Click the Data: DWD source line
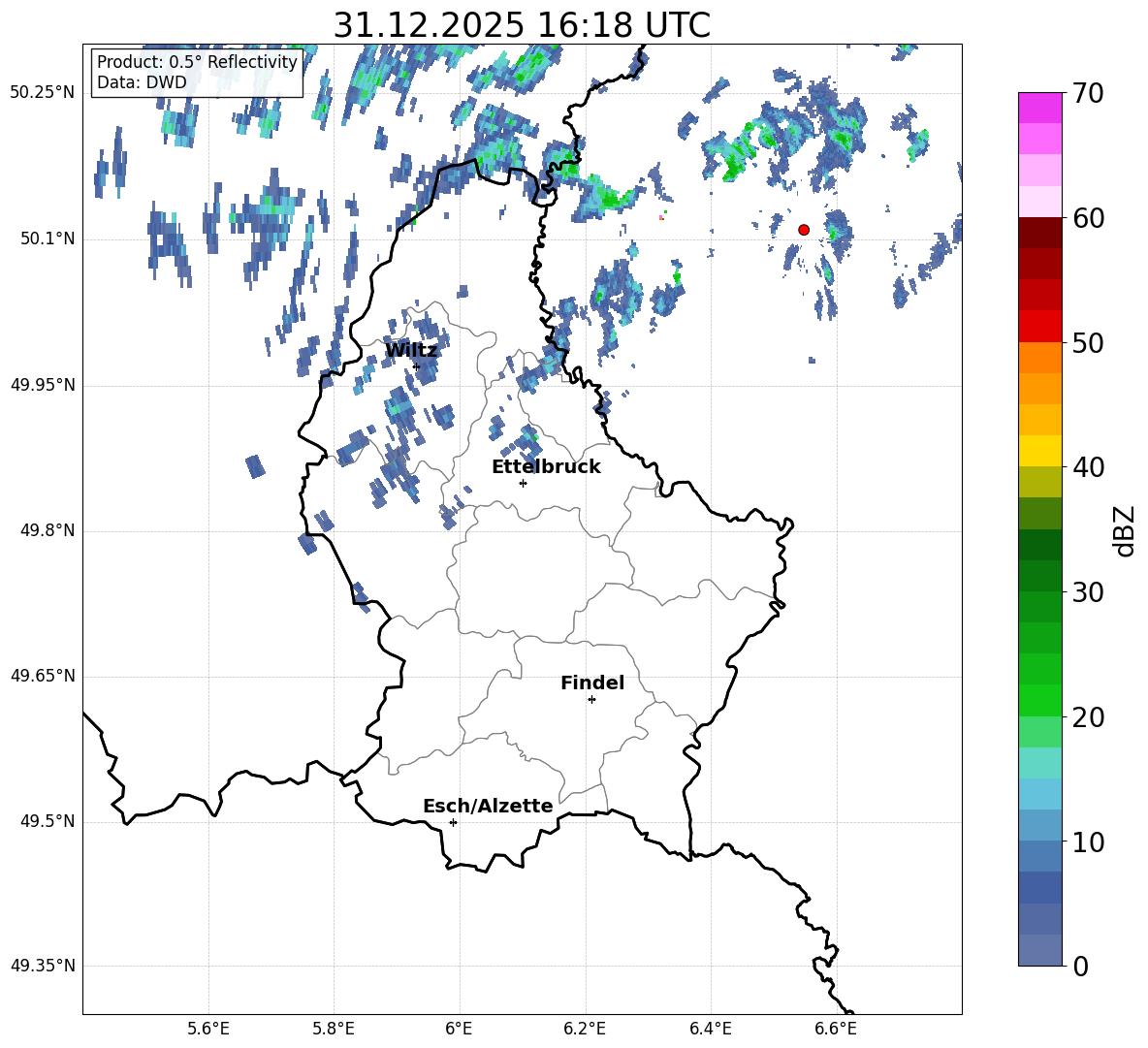The image size is (1148, 1048). 142,83
